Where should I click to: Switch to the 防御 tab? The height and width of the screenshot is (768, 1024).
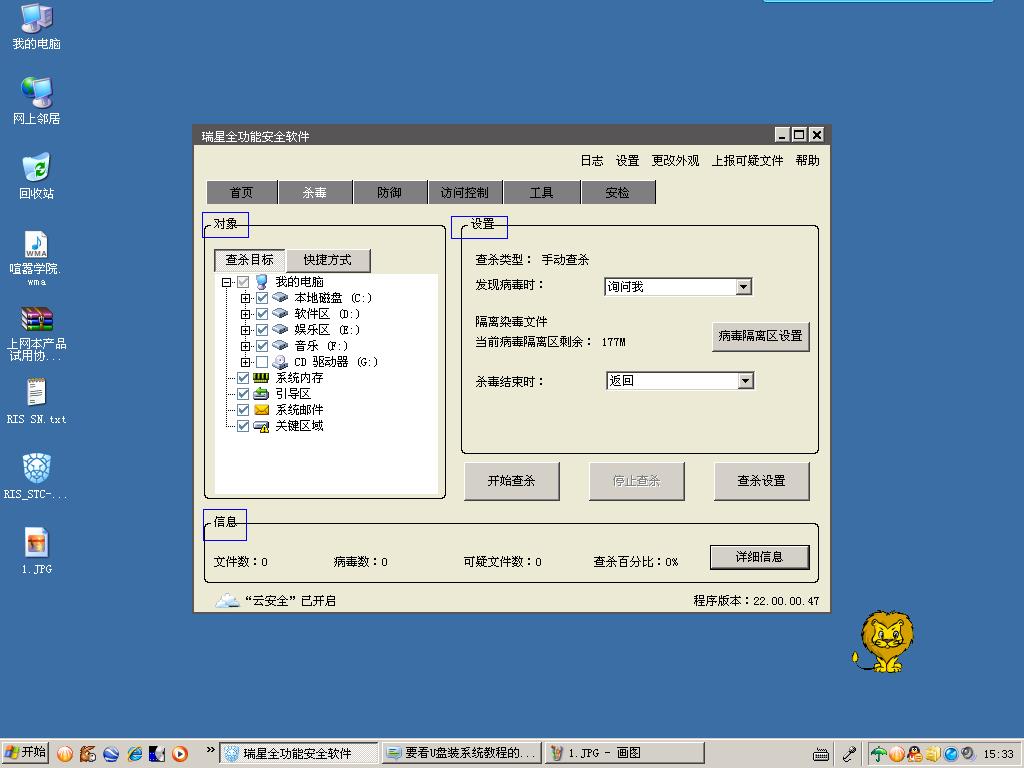390,193
